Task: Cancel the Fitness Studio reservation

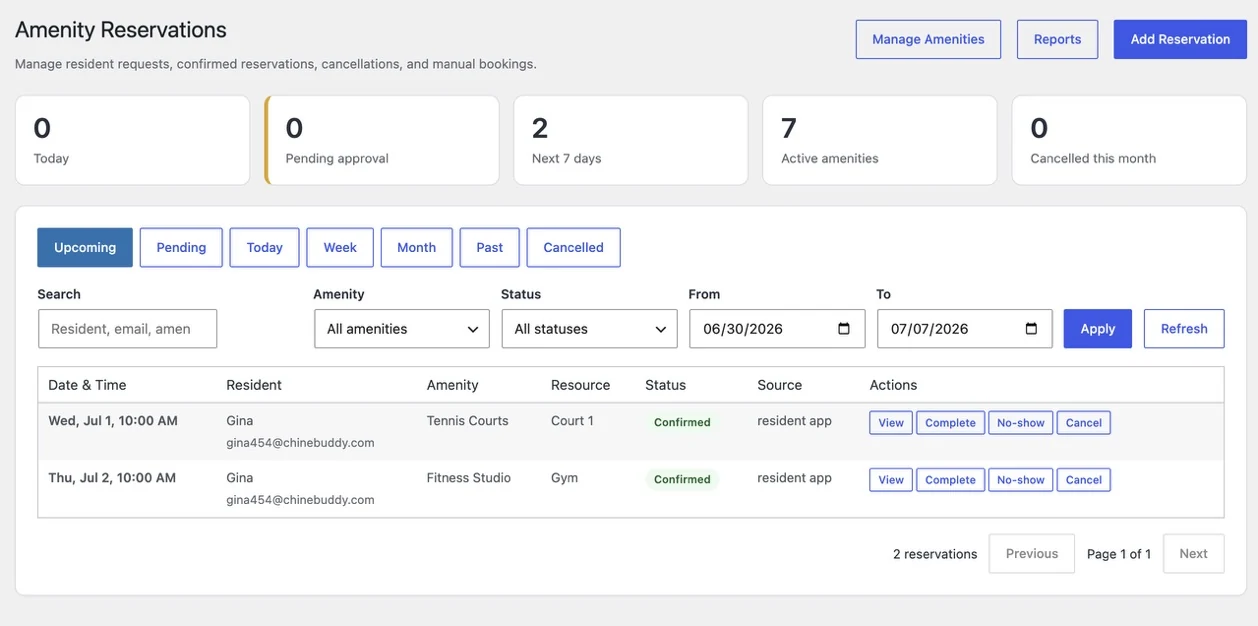Action: [x=1083, y=480]
